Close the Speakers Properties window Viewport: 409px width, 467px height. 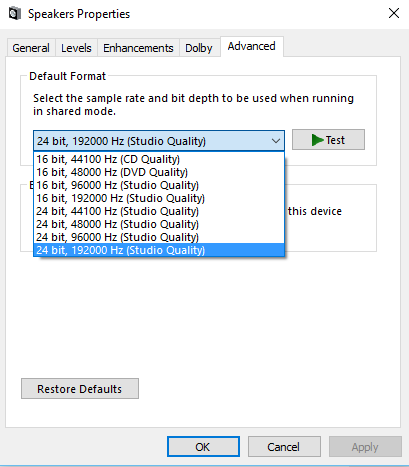(x=394, y=14)
